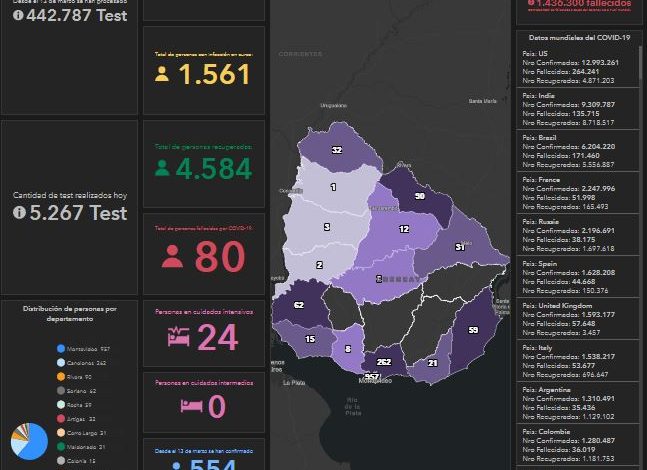647x470 pixels.
Task: Click the red person icon beside 80
Action: [172, 257]
